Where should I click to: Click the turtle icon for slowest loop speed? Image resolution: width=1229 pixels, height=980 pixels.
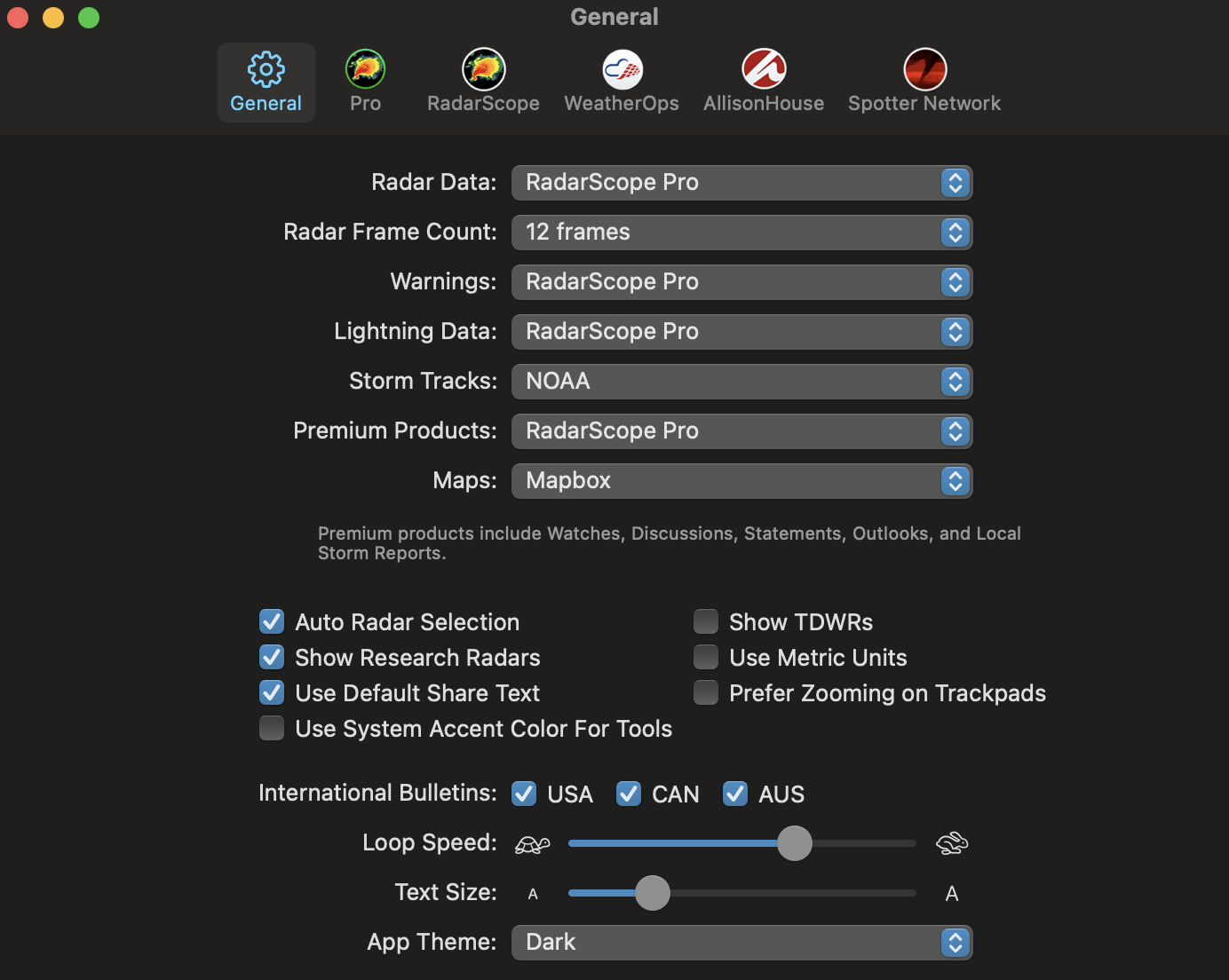pos(533,843)
